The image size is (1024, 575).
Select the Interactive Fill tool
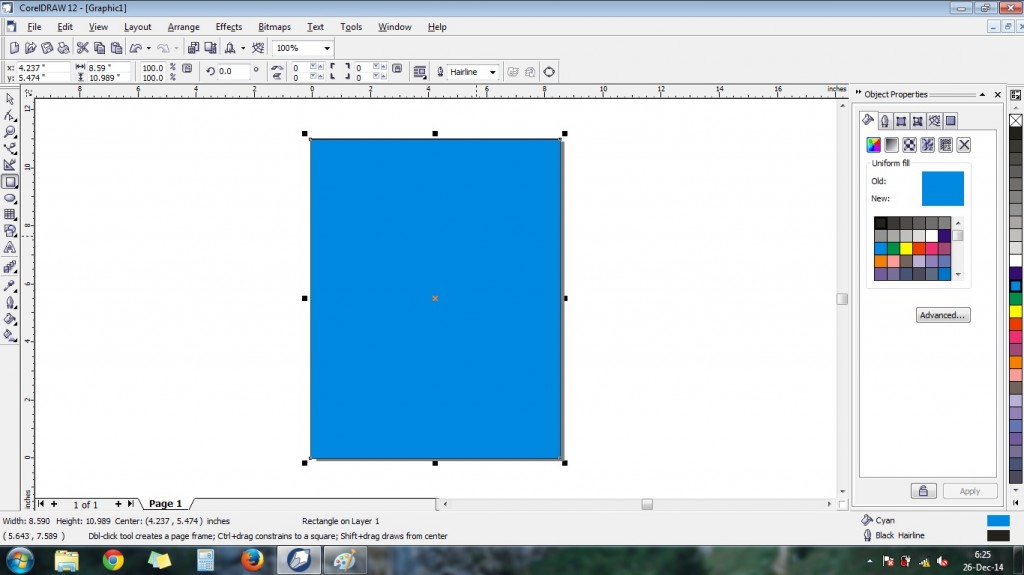(10, 336)
